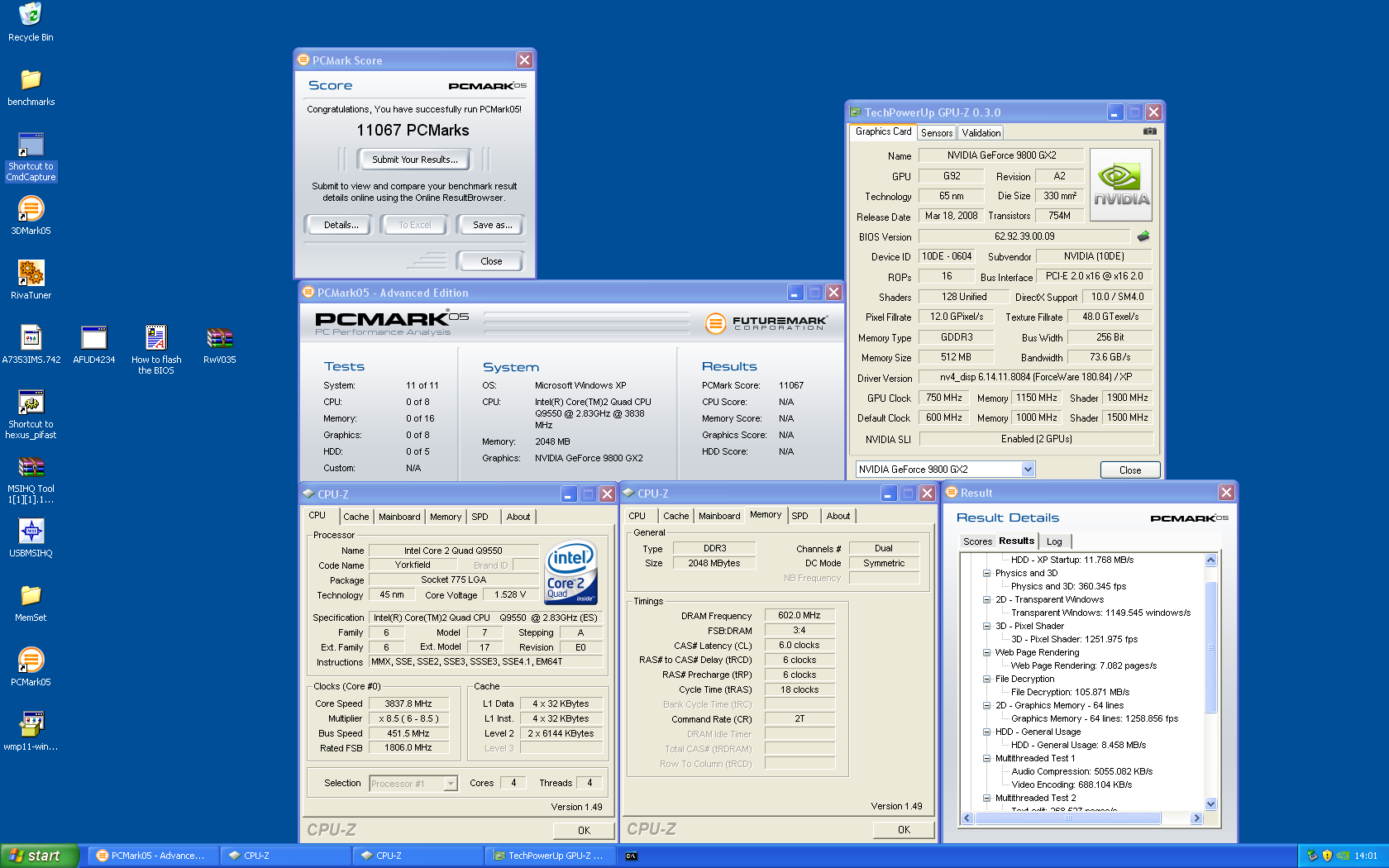This screenshot has height=868, width=1389.
Task: Click the system clock showing 14:01
Action: click(x=1366, y=856)
